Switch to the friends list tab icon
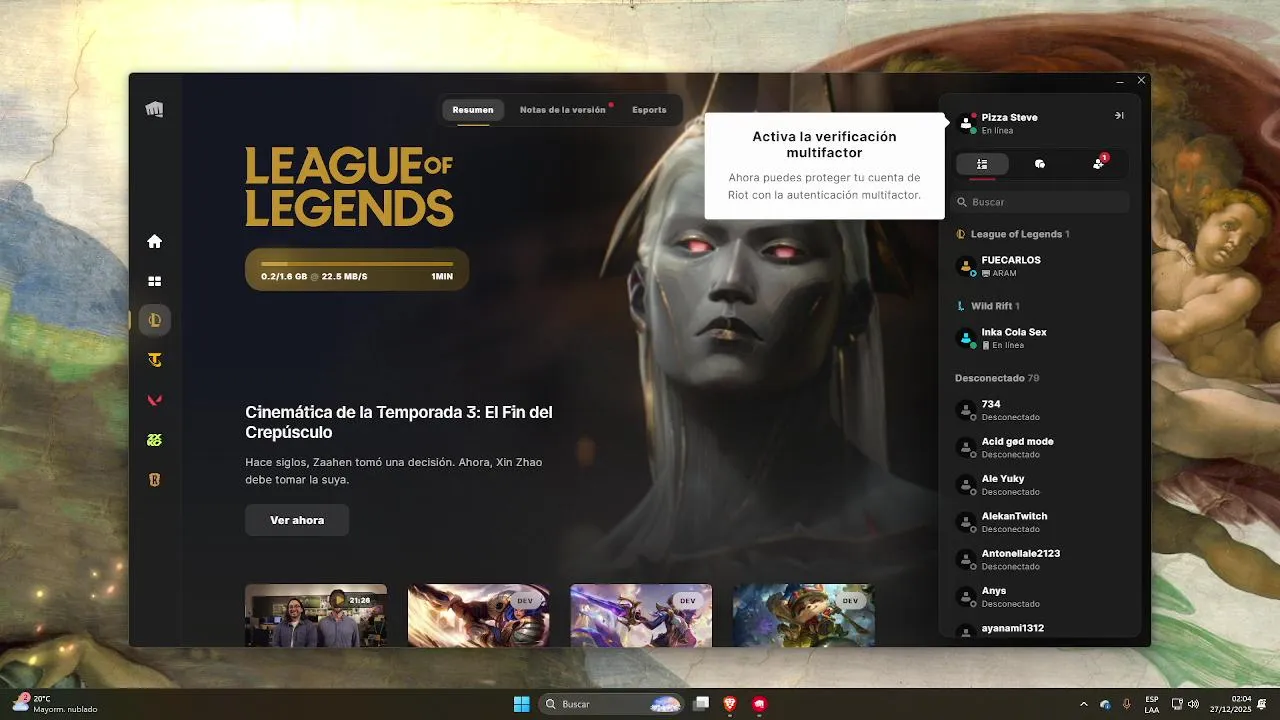The image size is (1280, 720). [982, 164]
